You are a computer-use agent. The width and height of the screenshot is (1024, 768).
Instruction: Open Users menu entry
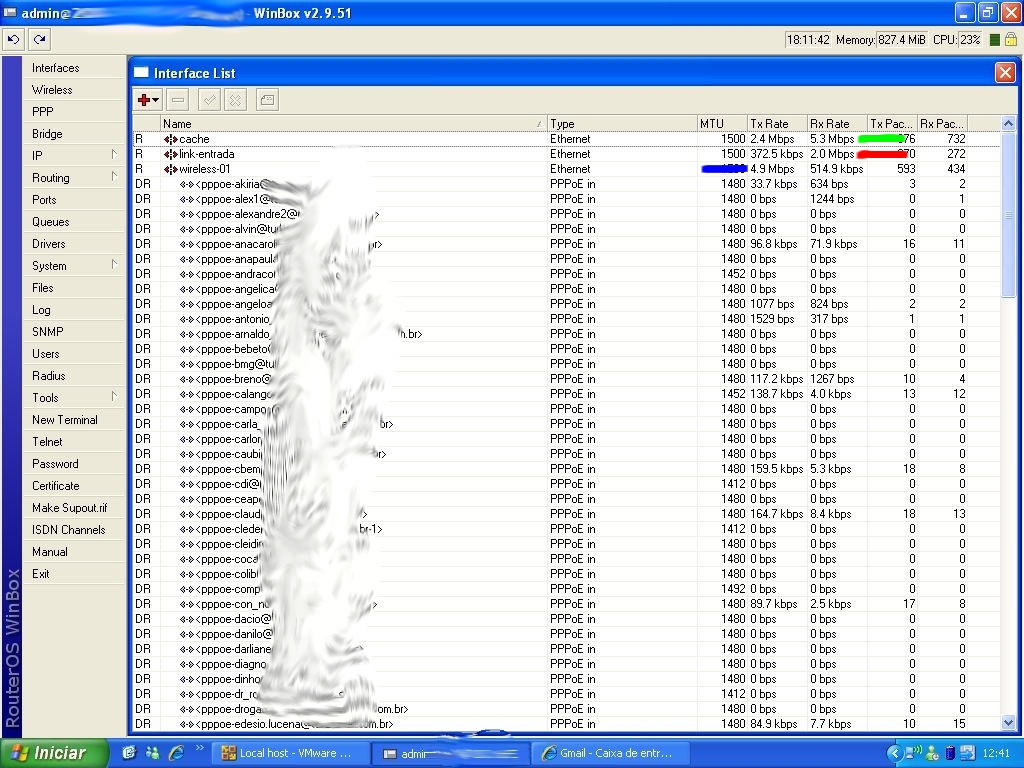pyautogui.click(x=74, y=353)
